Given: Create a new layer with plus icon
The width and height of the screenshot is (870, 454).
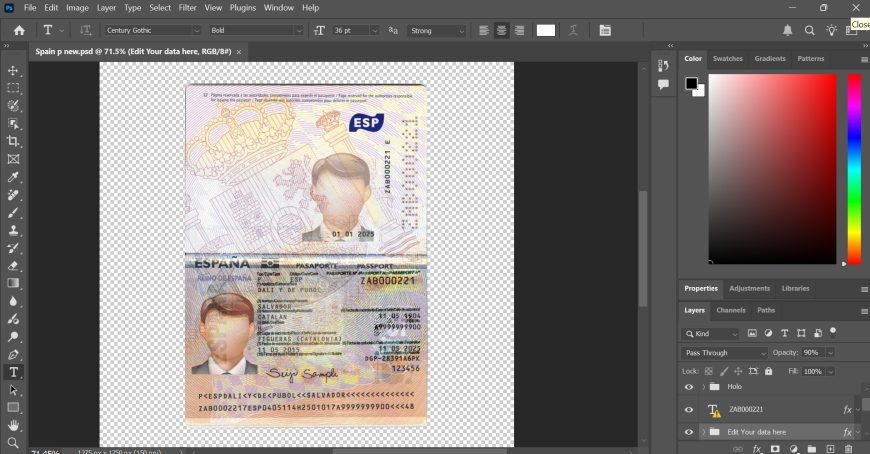Looking at the screenshot, I should [830, 448].
